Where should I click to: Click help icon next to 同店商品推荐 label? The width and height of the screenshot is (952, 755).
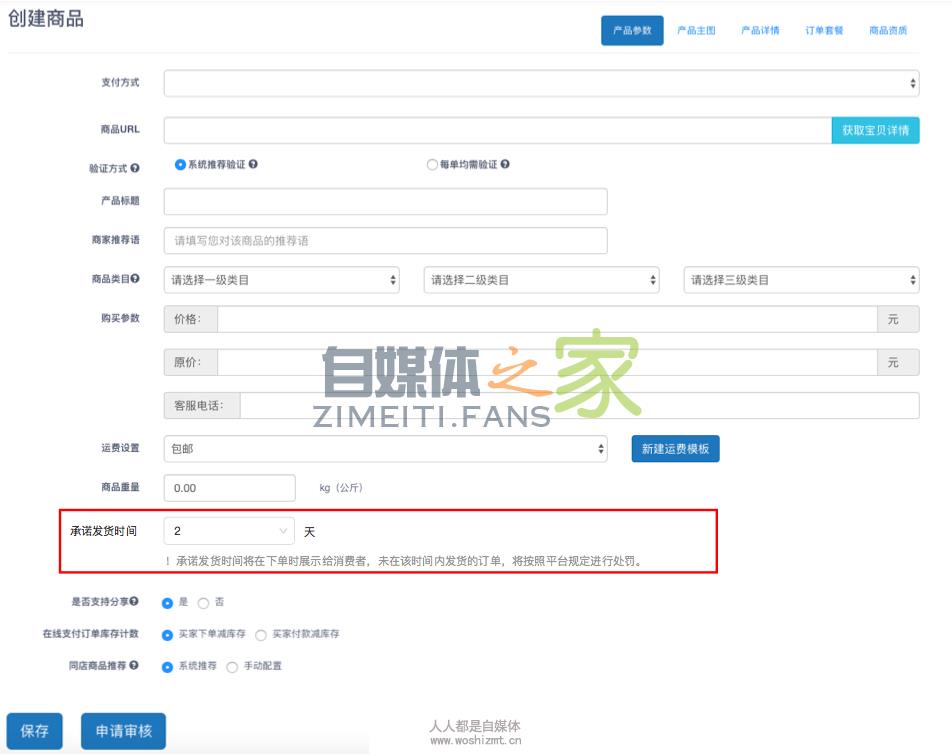(134, 665)
